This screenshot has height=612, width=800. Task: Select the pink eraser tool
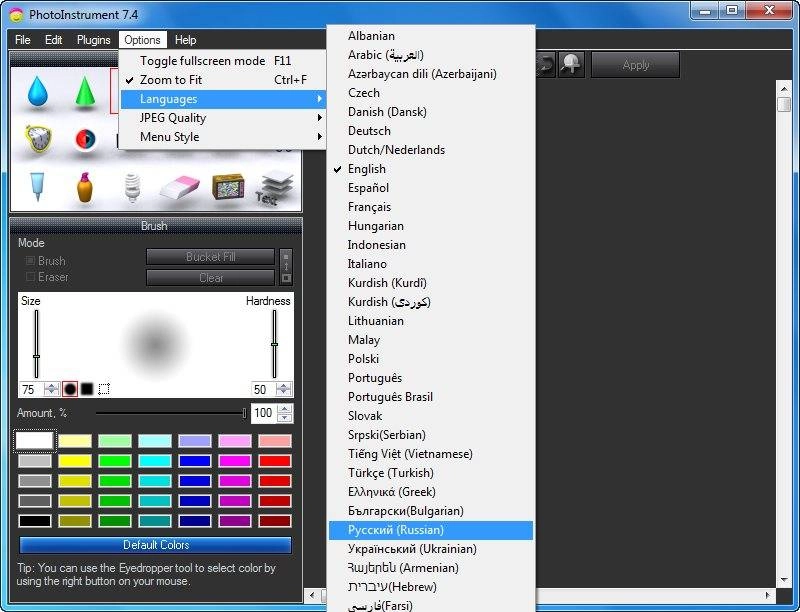pos(180,188)
